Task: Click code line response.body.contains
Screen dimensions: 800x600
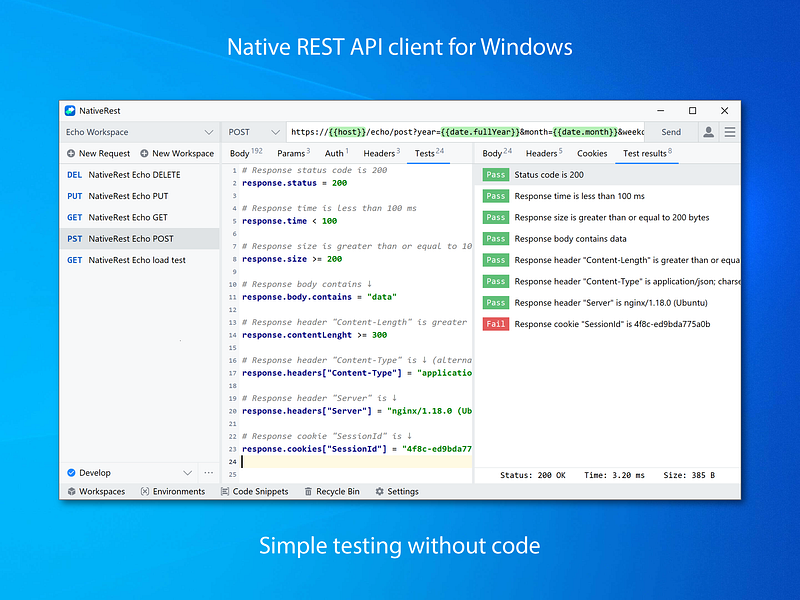Action: click(x=319, y=297)
